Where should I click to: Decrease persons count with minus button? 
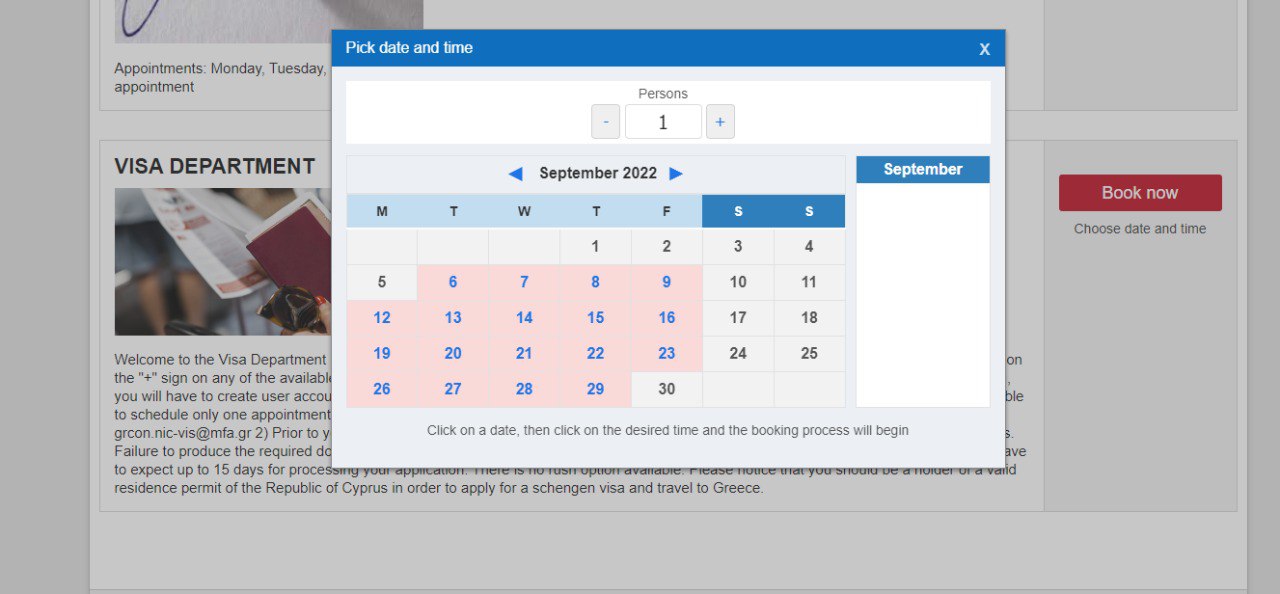pyautogui.click(x=605, y=122)
